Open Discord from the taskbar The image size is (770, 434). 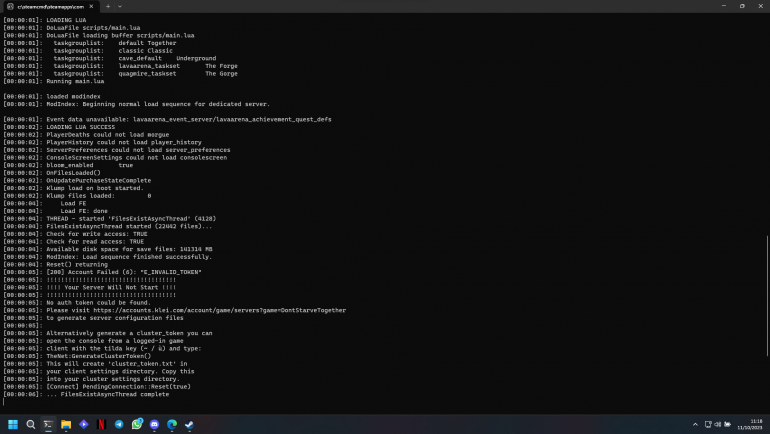155,424
